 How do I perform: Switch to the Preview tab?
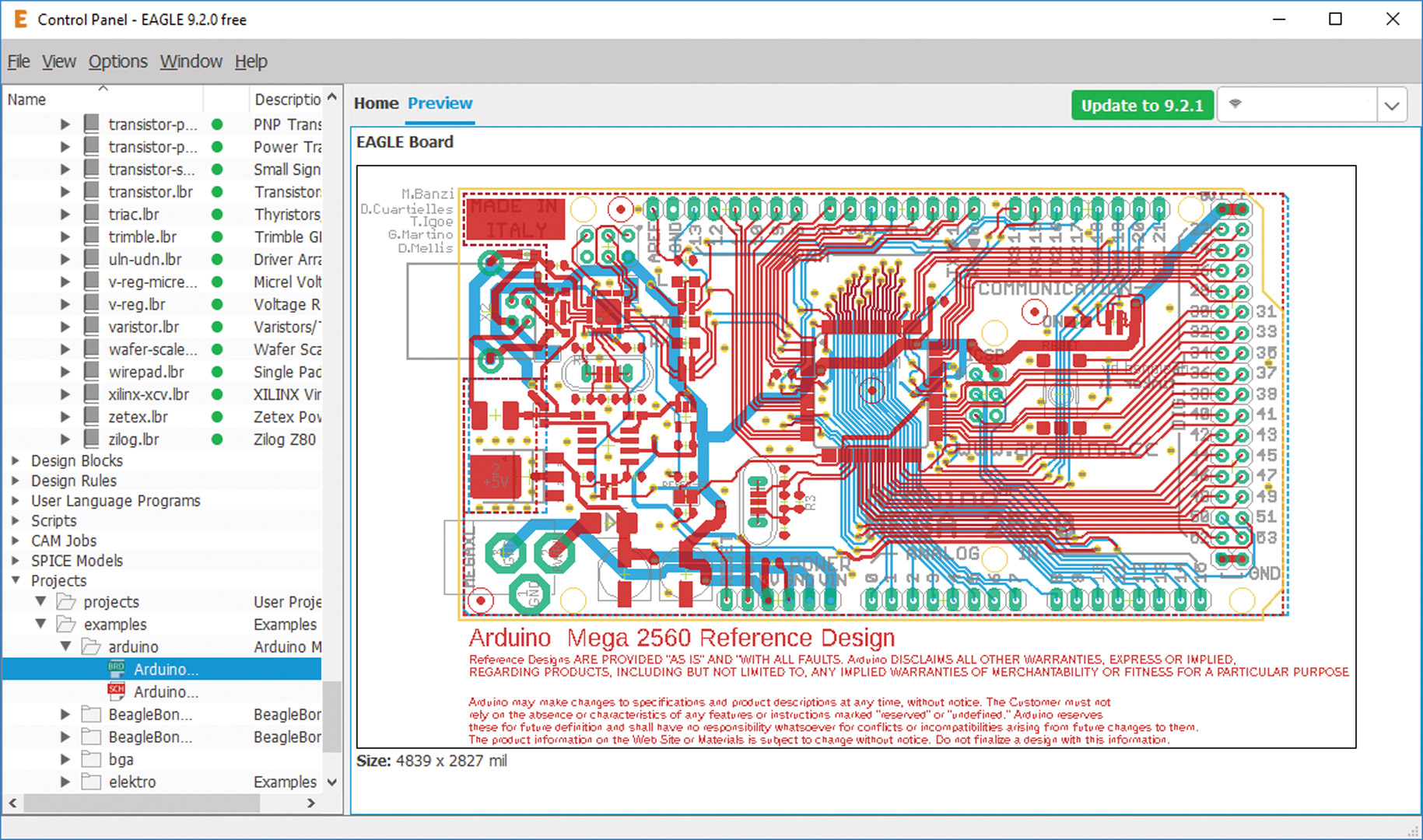(x=440, y=103)
